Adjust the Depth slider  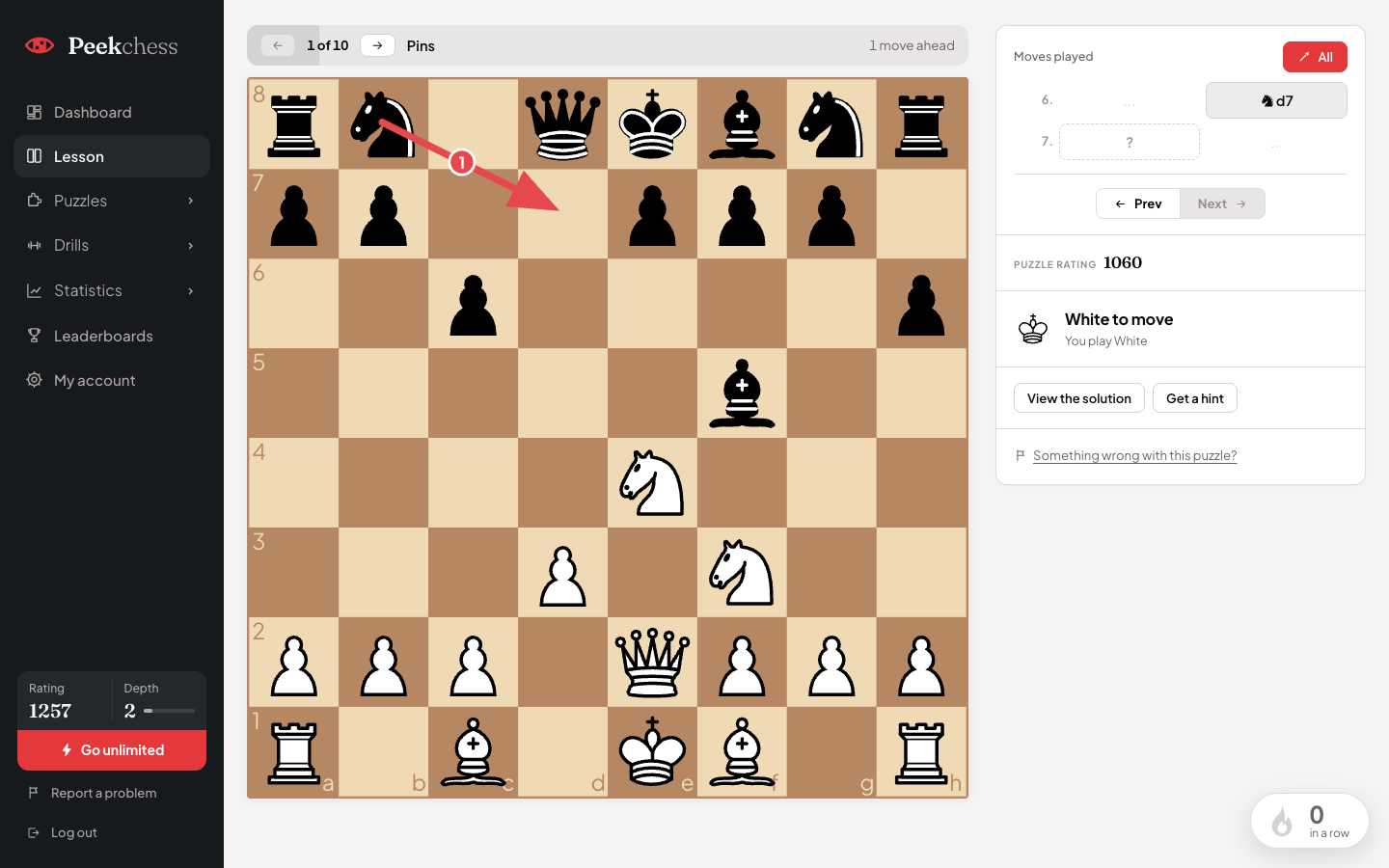click(169, 711)
